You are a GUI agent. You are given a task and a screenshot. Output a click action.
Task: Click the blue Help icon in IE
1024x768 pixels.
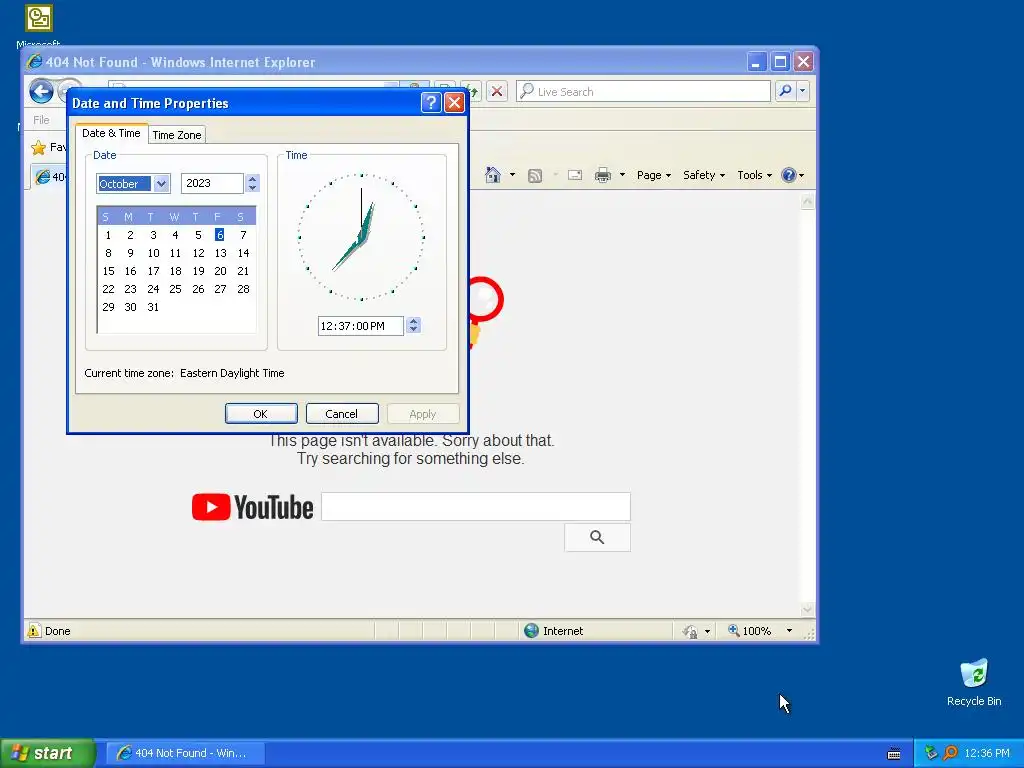(789, 175)
